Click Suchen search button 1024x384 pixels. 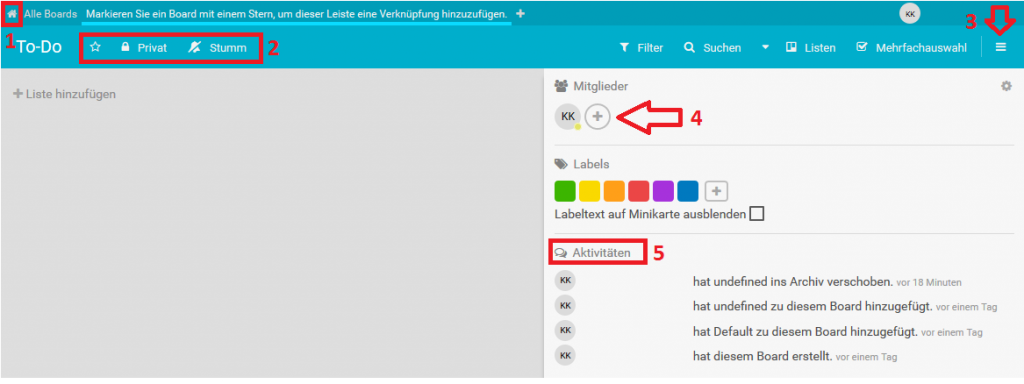(x=712, y=48)
